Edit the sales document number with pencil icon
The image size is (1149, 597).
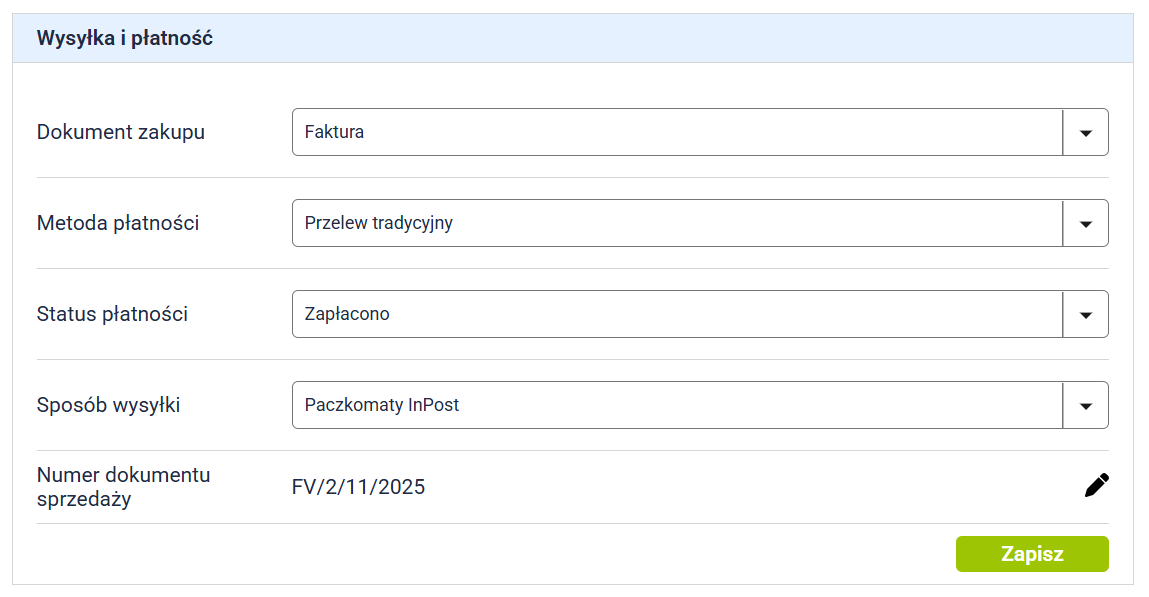pos(1096,486)
